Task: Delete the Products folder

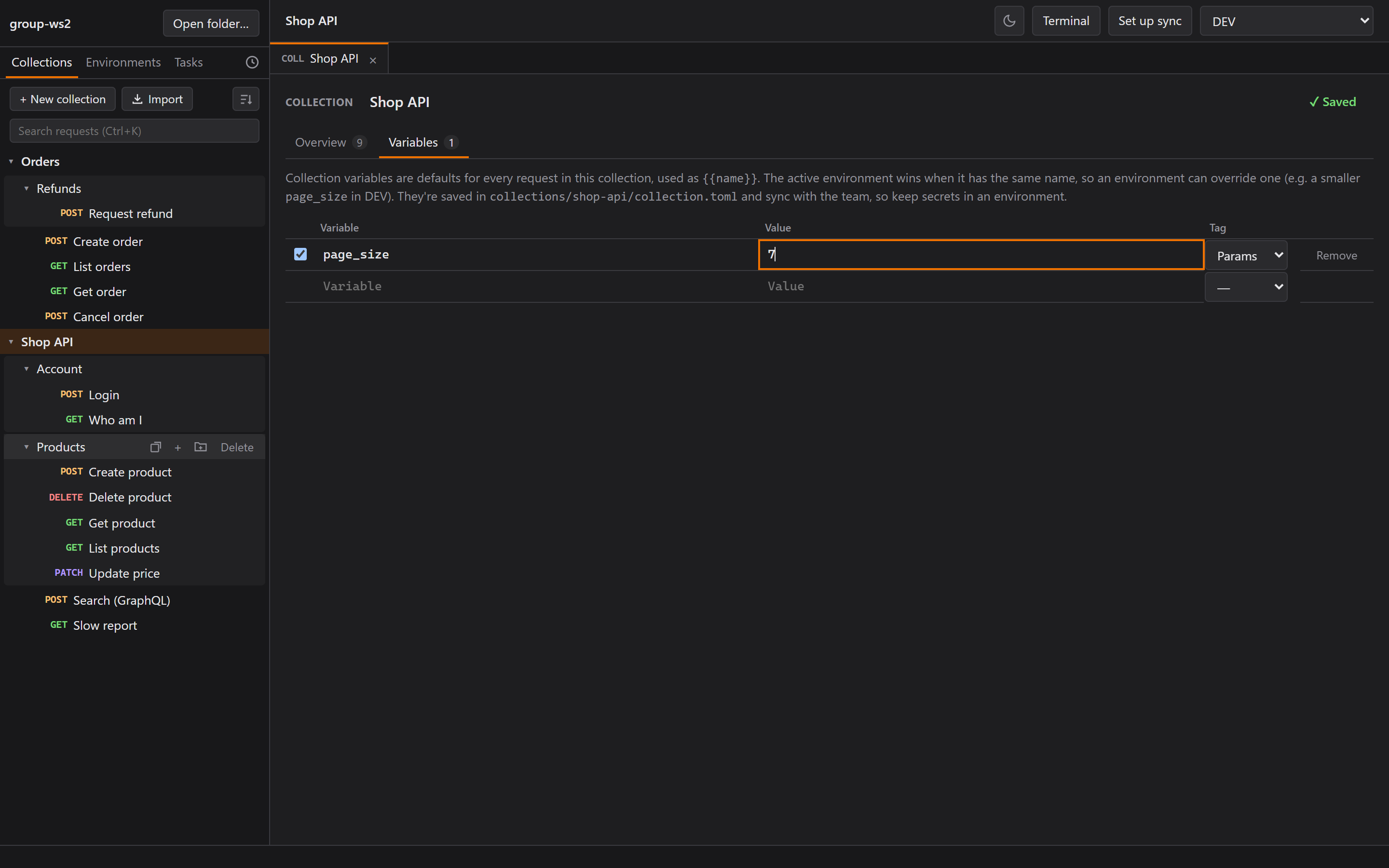Action: pos(237,447)
